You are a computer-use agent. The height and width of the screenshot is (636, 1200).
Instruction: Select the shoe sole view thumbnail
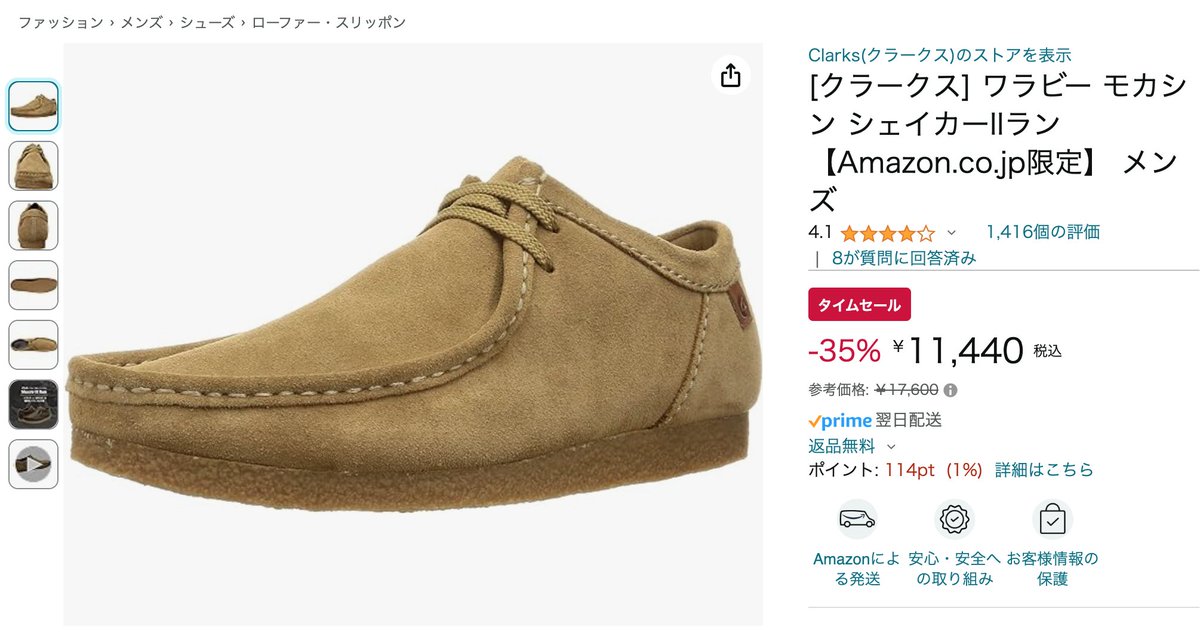[34, 285]
